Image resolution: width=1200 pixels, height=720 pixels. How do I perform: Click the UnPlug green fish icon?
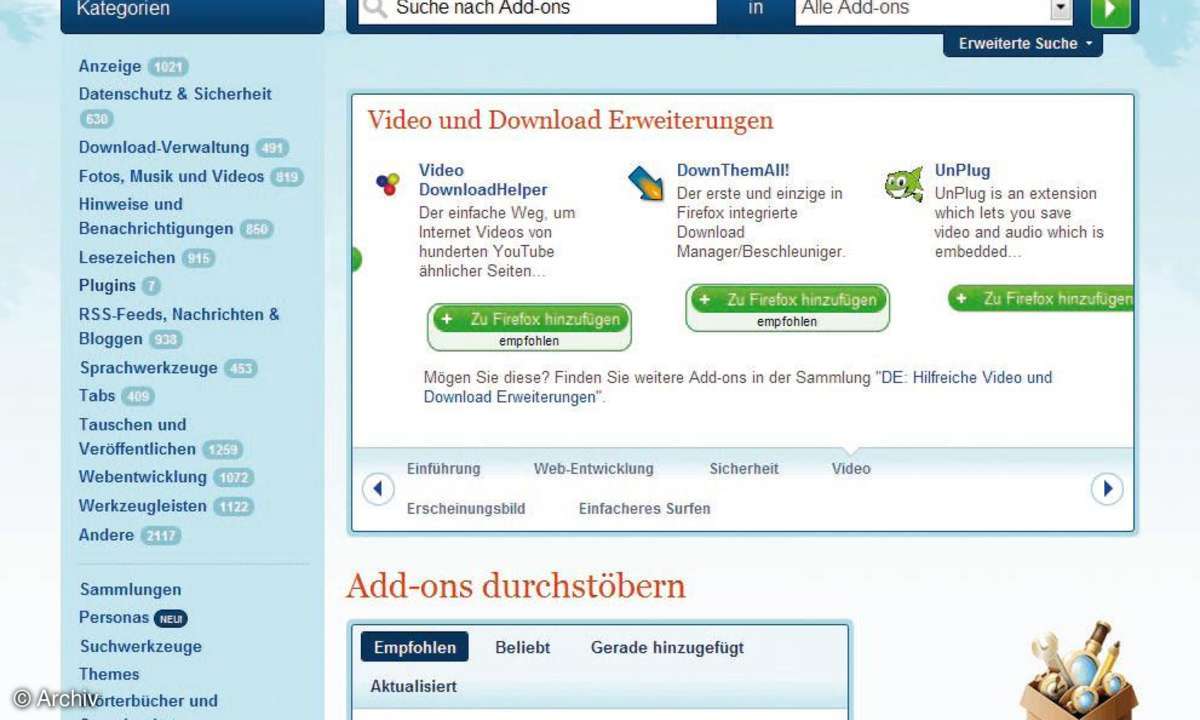[903, 184]
